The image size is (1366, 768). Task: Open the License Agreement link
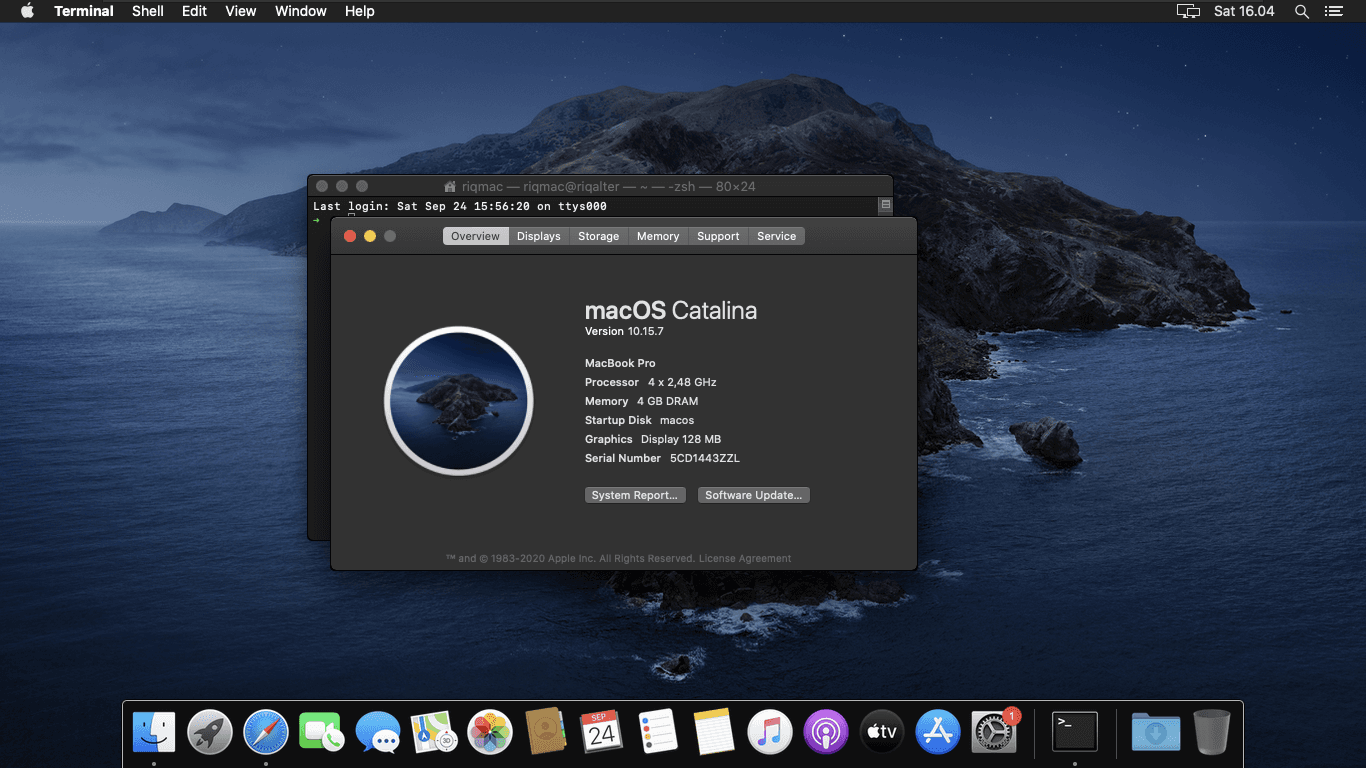coord(745,558)
